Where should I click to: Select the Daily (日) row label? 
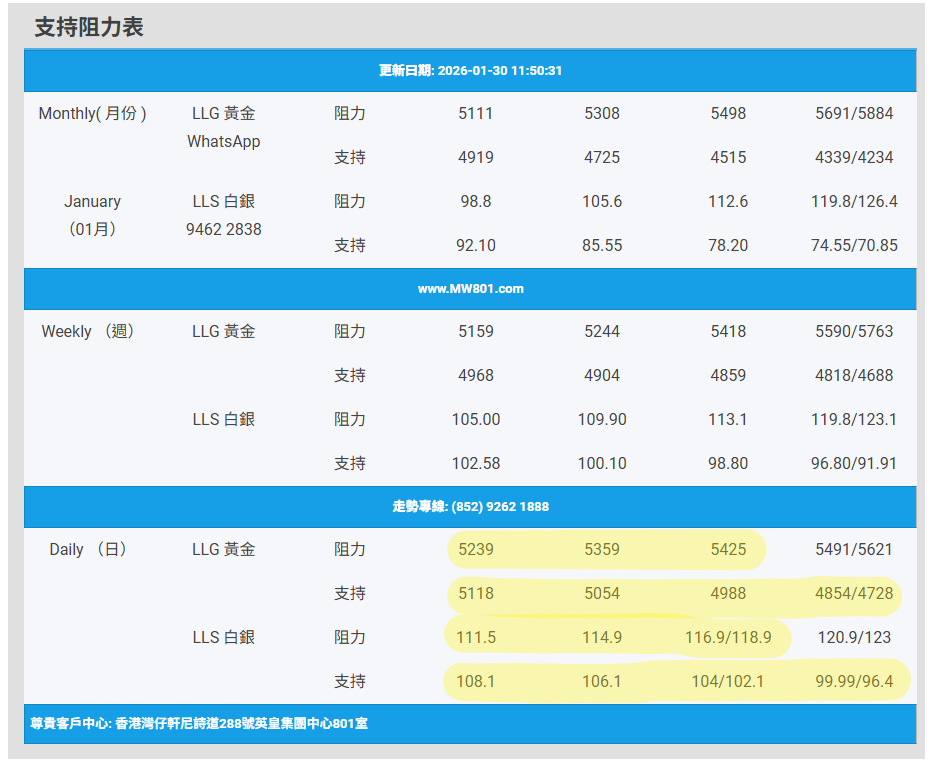tap(88, 550)
